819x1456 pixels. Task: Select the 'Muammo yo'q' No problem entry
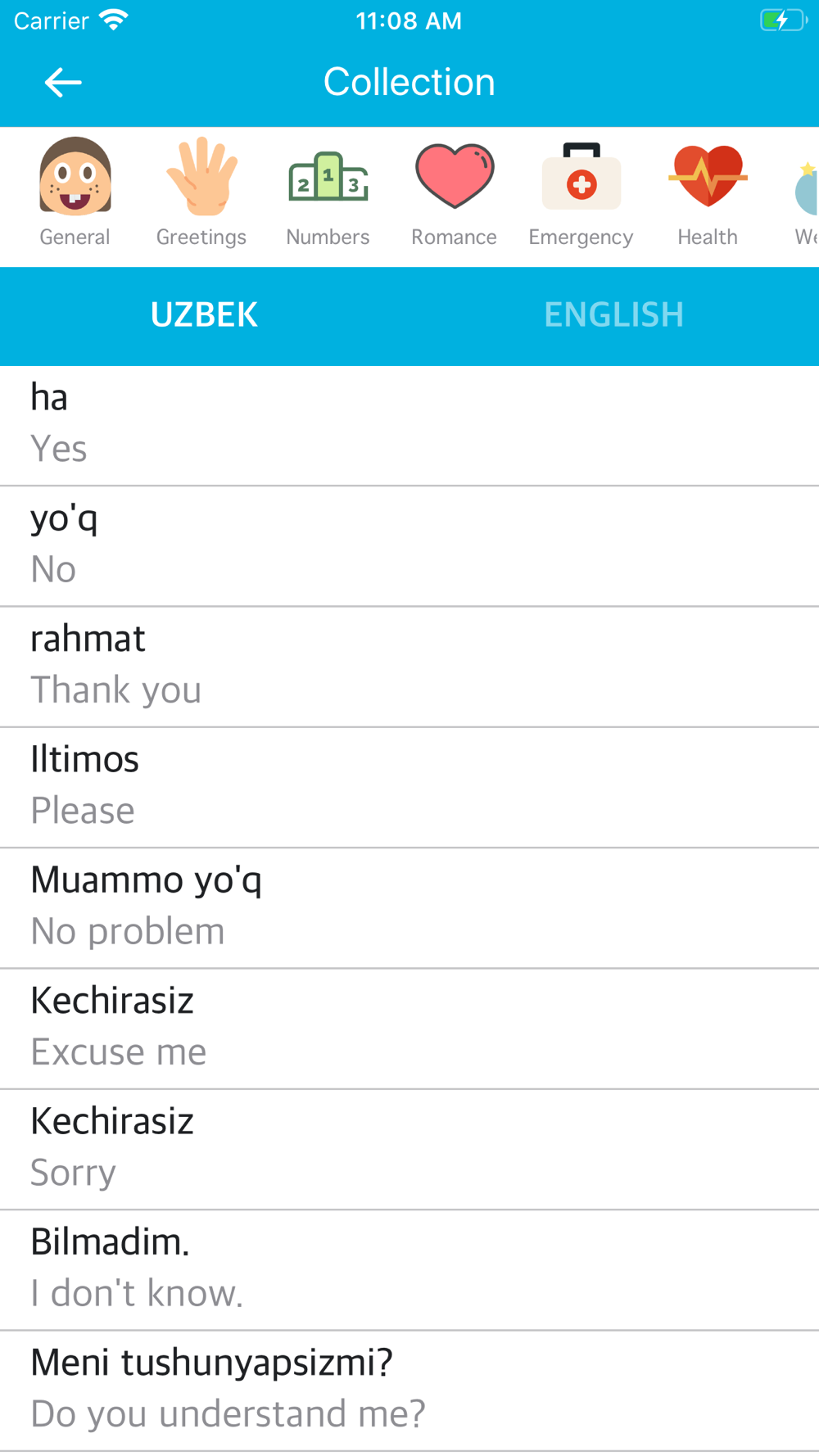(409, 908)
